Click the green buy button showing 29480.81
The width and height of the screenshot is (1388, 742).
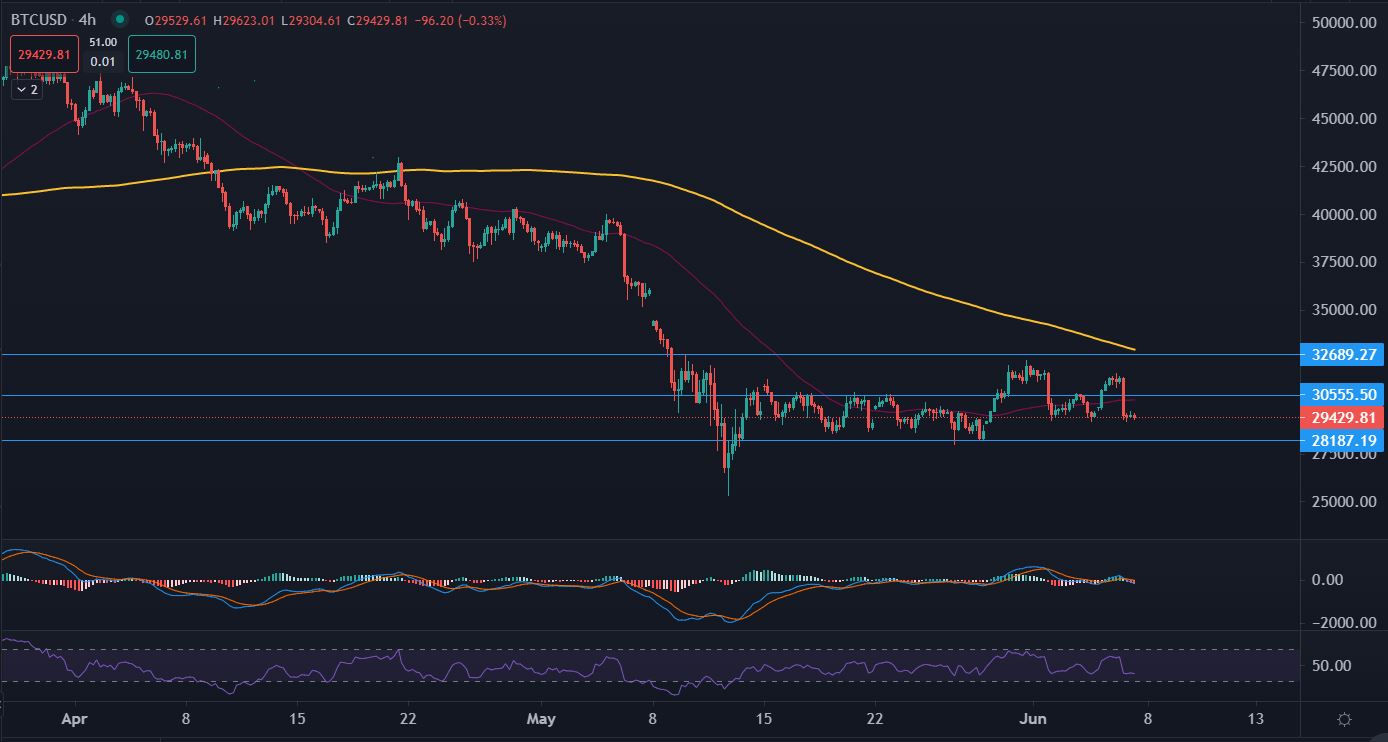click(x=161, y=55)
